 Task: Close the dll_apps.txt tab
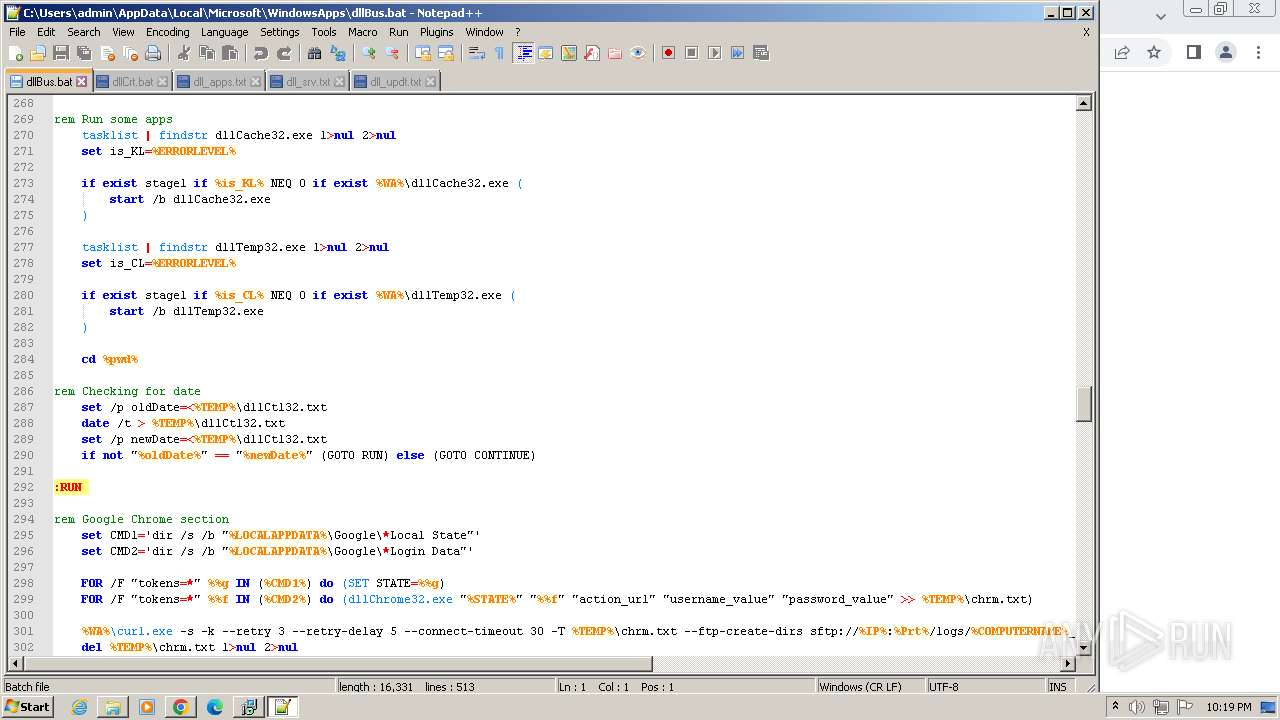[255, 82]
